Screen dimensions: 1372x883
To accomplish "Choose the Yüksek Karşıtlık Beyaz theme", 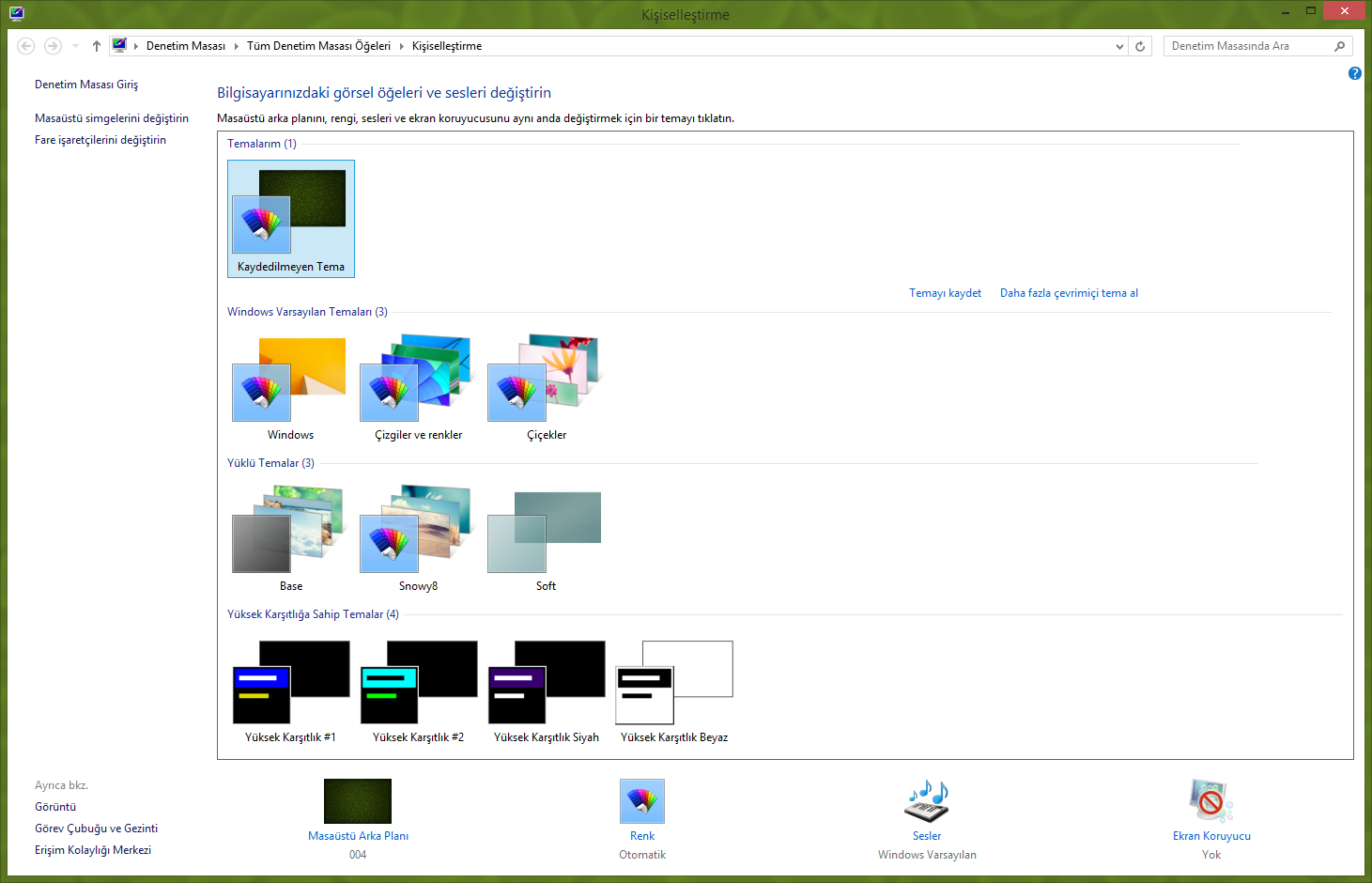I will (673, 686).
